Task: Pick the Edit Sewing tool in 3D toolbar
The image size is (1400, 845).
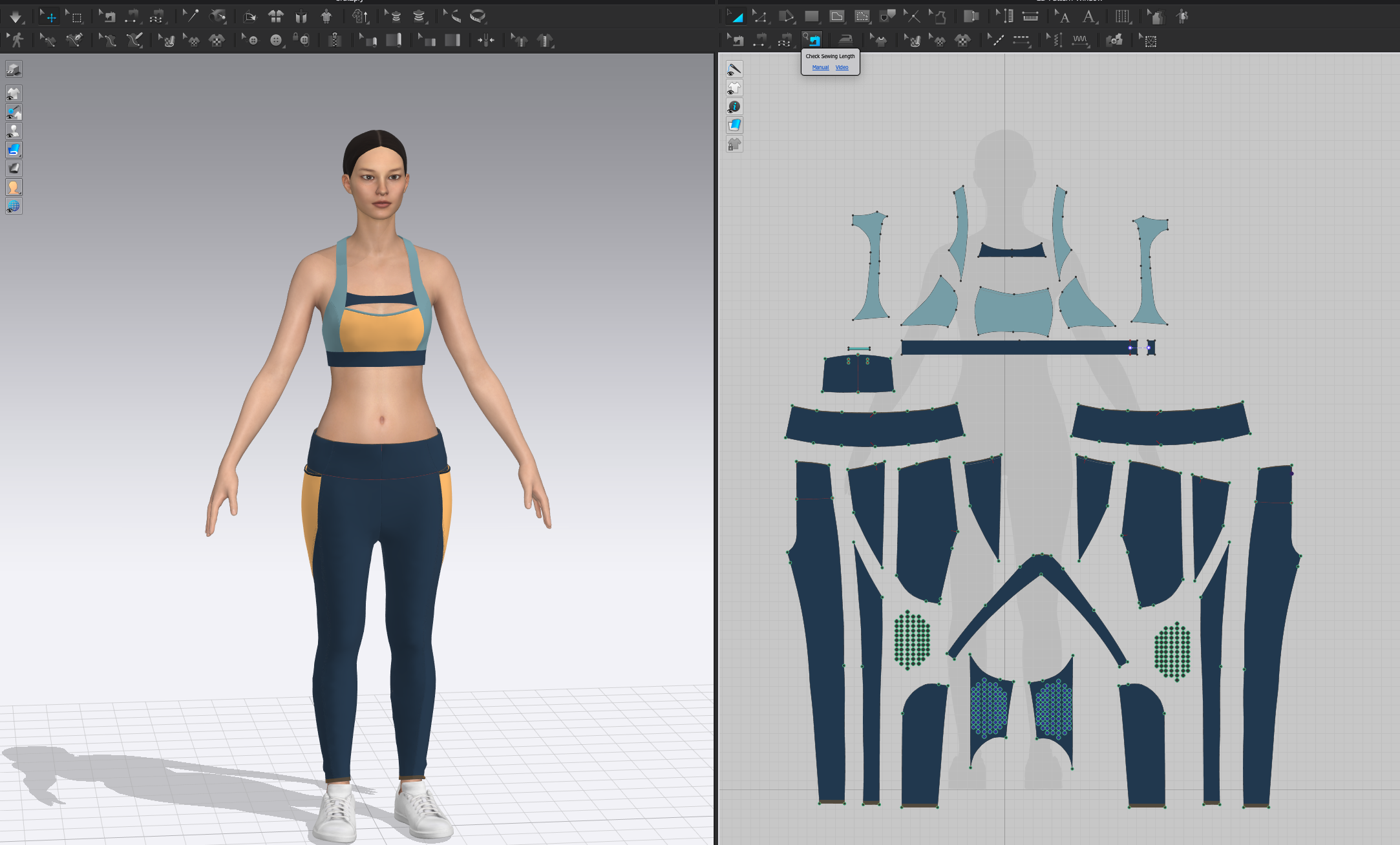Action: point(107,17)
